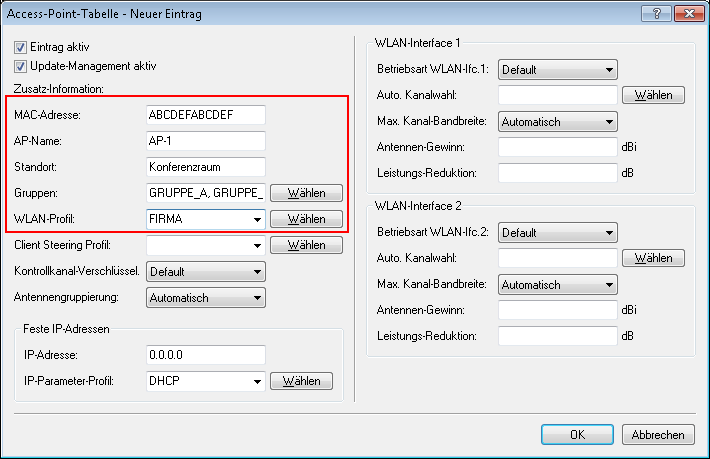Click Abbrechen to cancel the dialog
The height and width of the screenshot is (459, 710).
658,435
